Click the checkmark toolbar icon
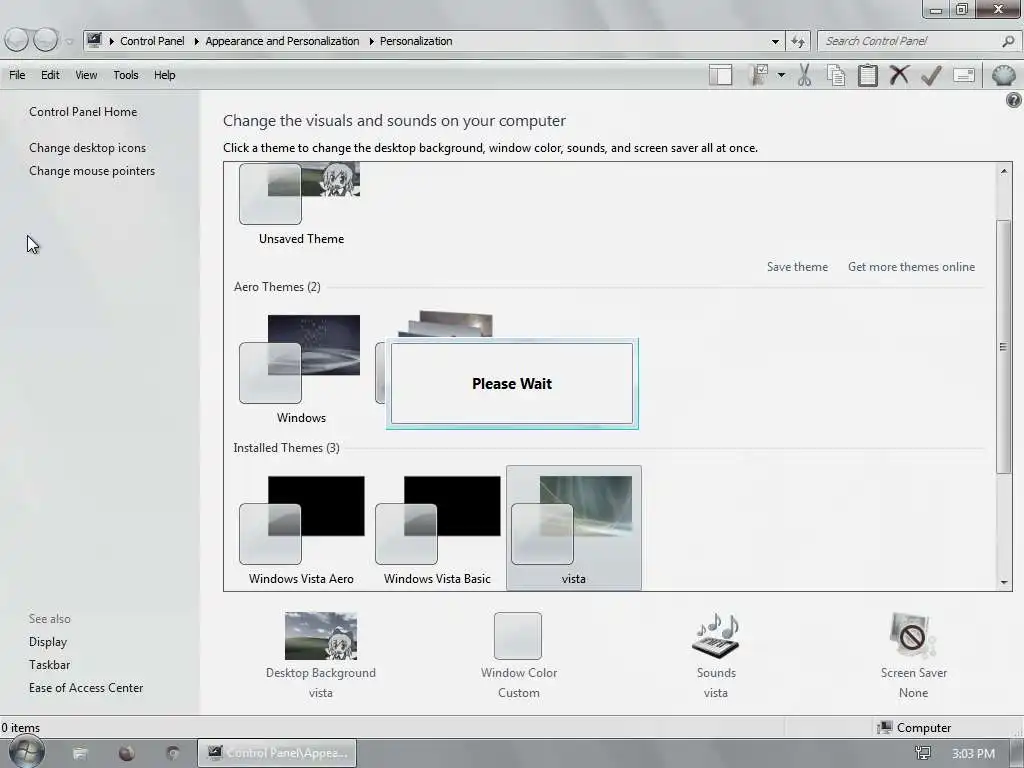The image size is (1024, 768). click(931, 76)
